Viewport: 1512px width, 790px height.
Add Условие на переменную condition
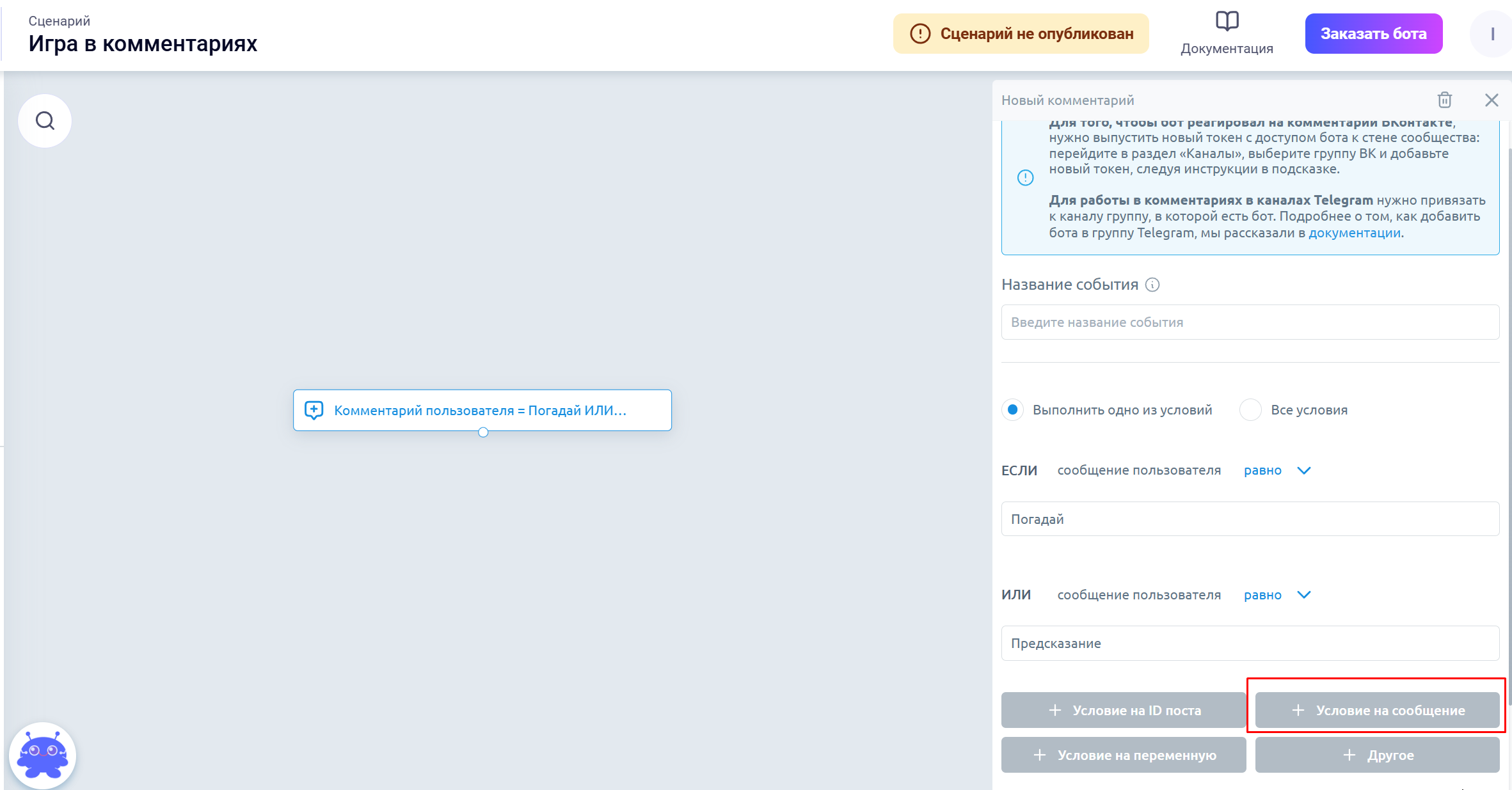(1123, 755)
